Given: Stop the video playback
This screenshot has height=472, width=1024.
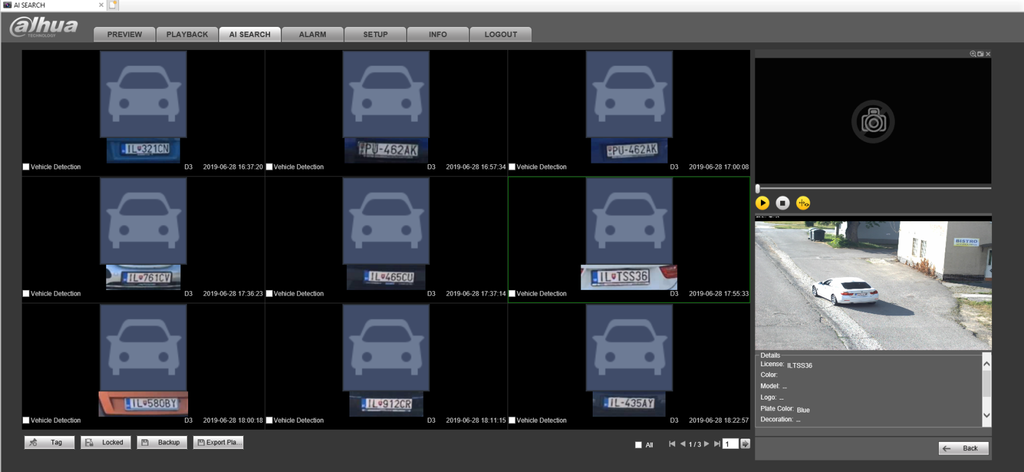Looking at the screenshot, I should click(783, 203).
